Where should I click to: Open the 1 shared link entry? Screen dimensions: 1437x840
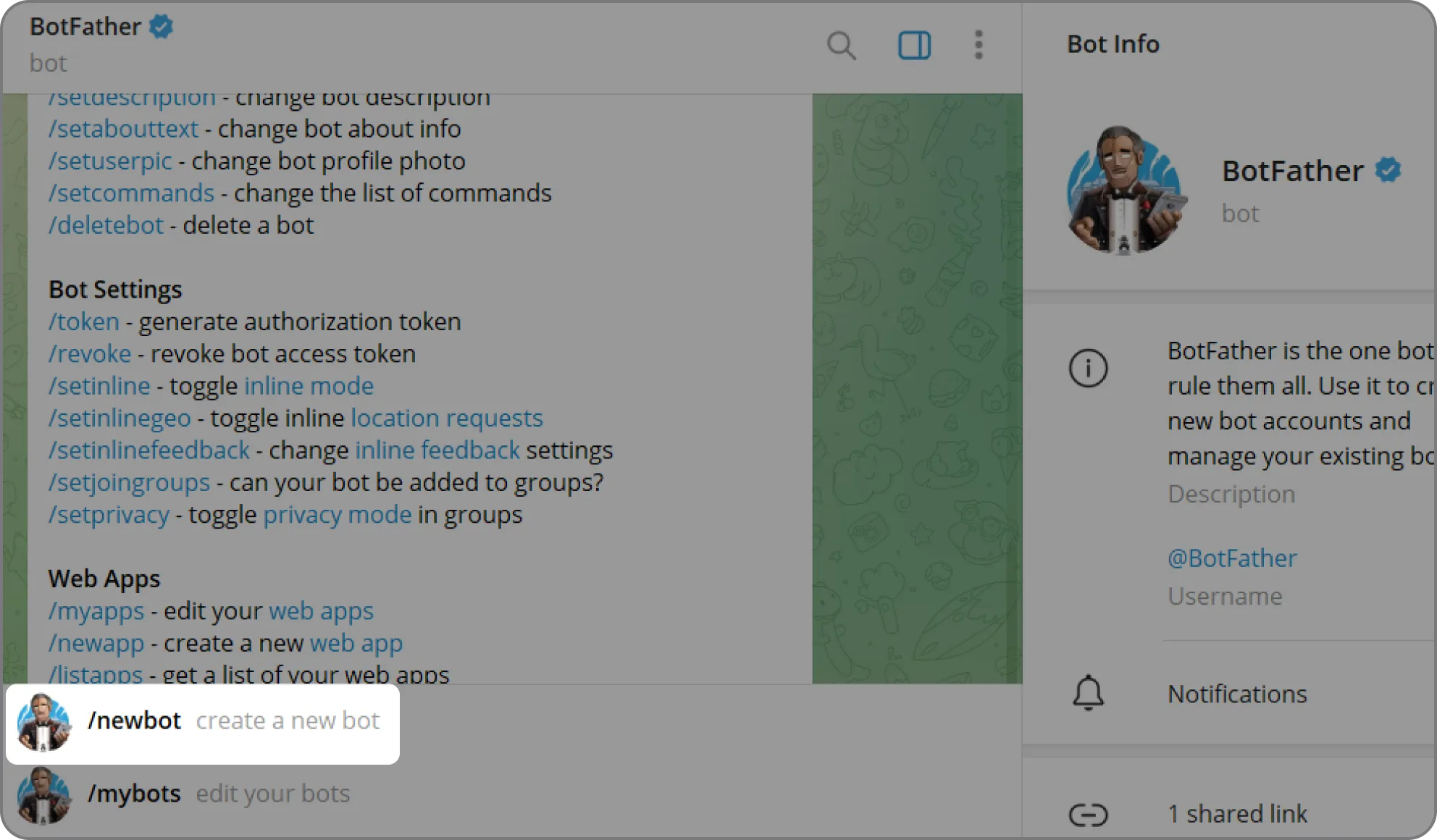pyautogui.click(x=1237, y=814)
